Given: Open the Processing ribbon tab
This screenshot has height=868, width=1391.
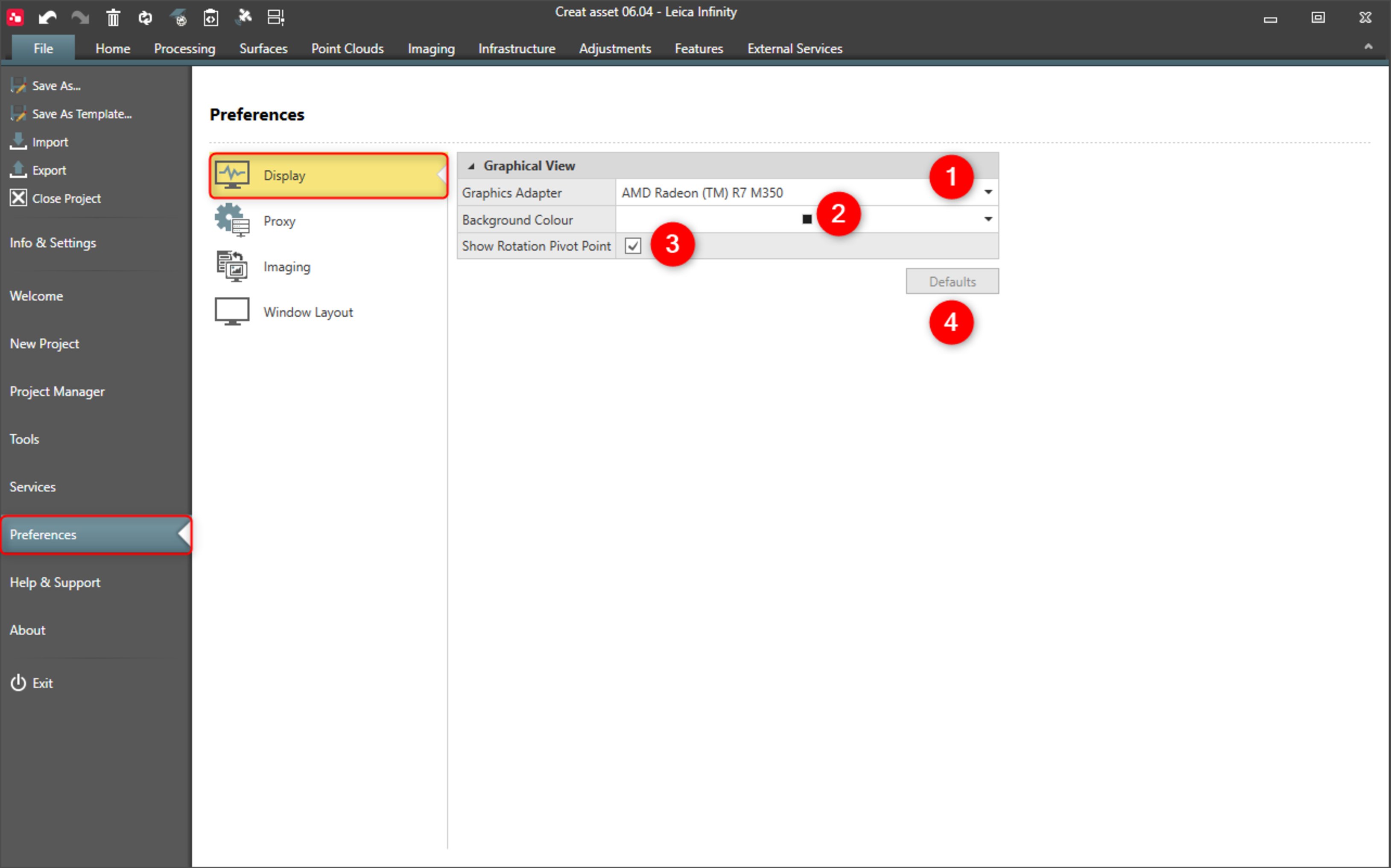Looking at the screenshot, I should tap(185, 49).
